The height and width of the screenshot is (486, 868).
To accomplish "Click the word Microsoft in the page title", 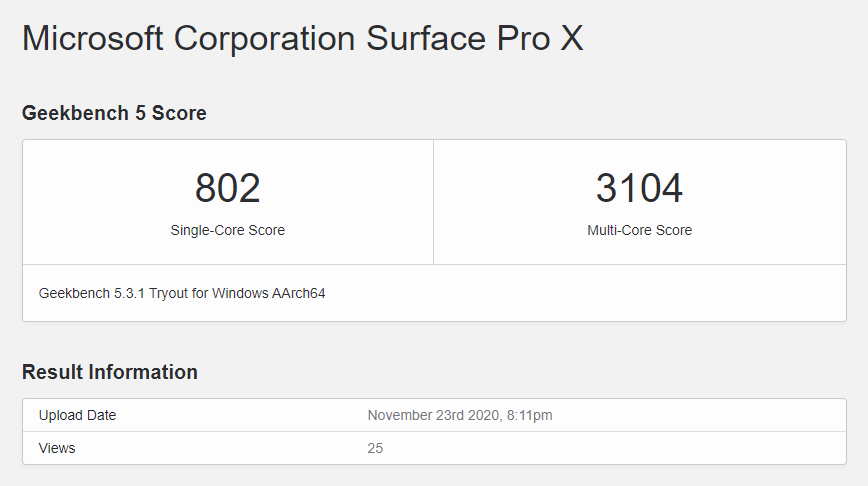I will point(92,39).
